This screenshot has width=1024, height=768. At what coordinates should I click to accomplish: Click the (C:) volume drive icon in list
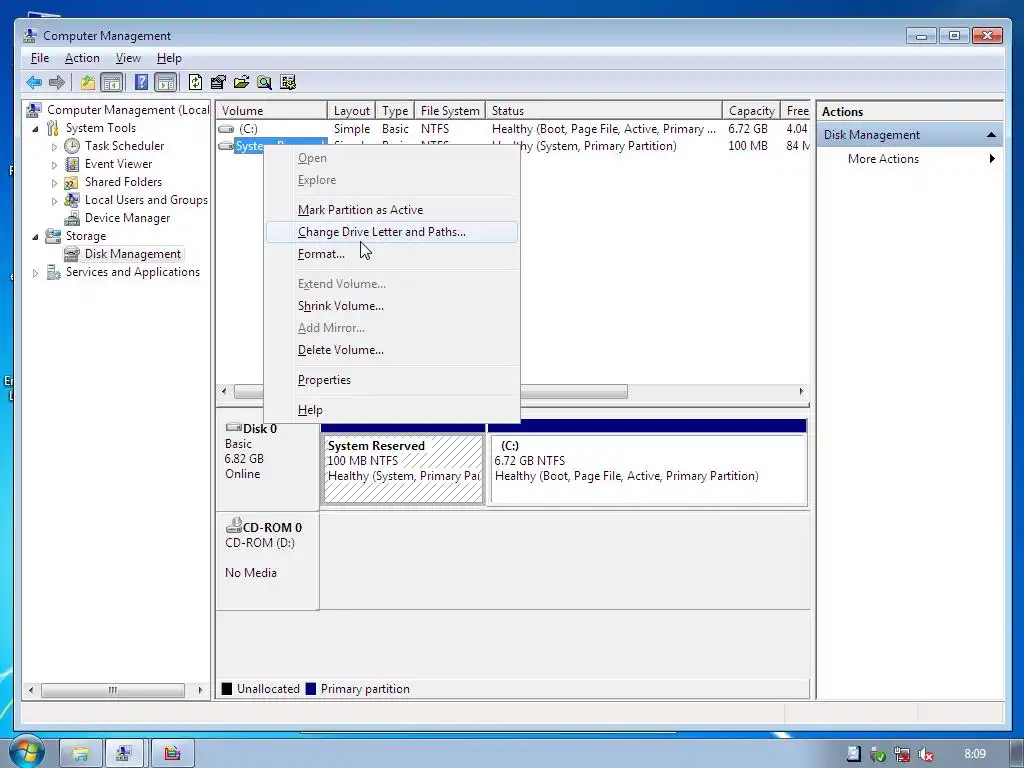(x=226, y=129)
